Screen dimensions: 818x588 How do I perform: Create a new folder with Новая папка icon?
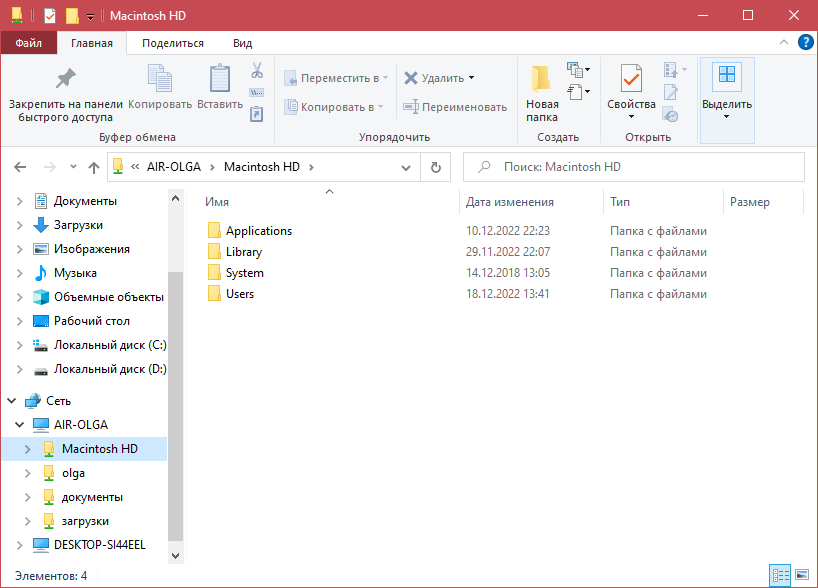click(x=542, y=80)
